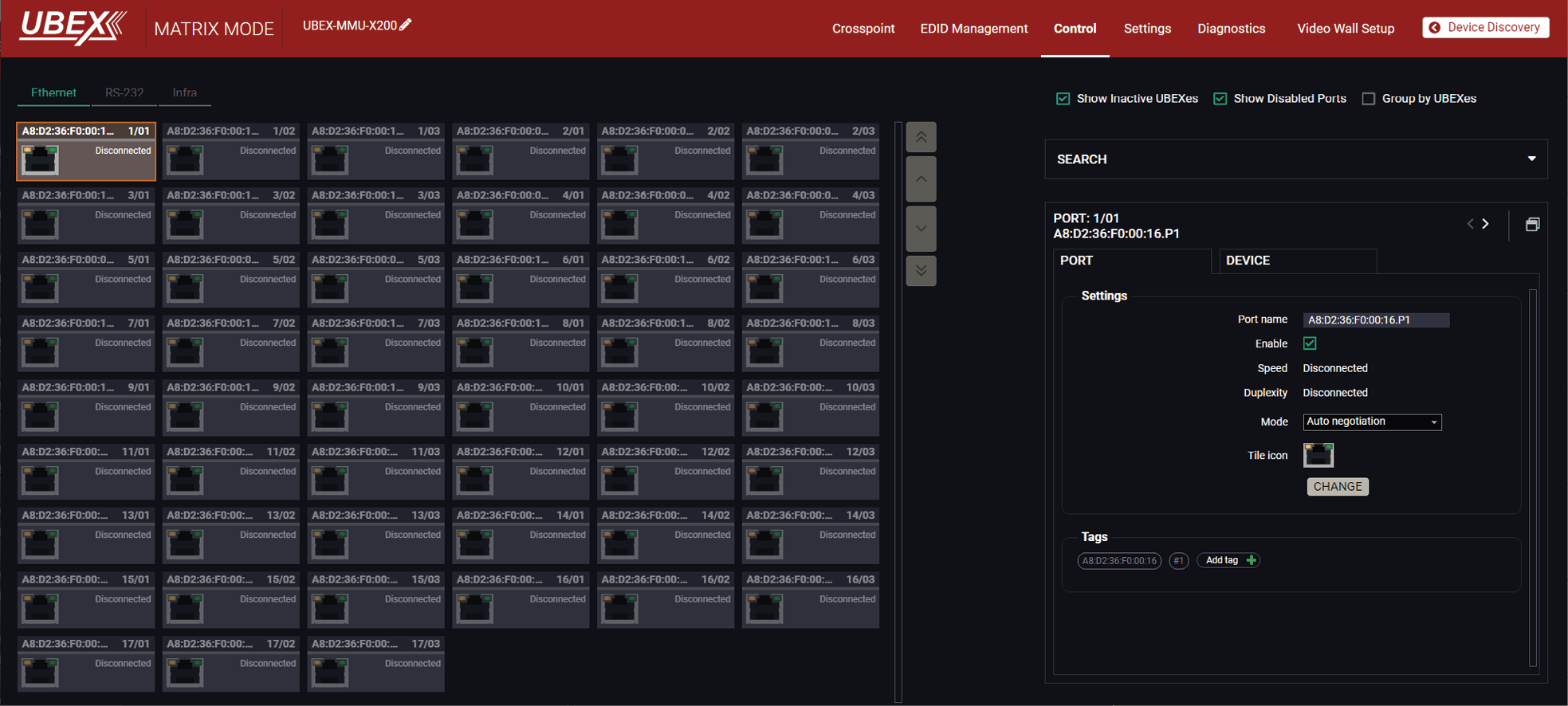
Task: Click the green plus on Add tag
Action: [1252, 560]
